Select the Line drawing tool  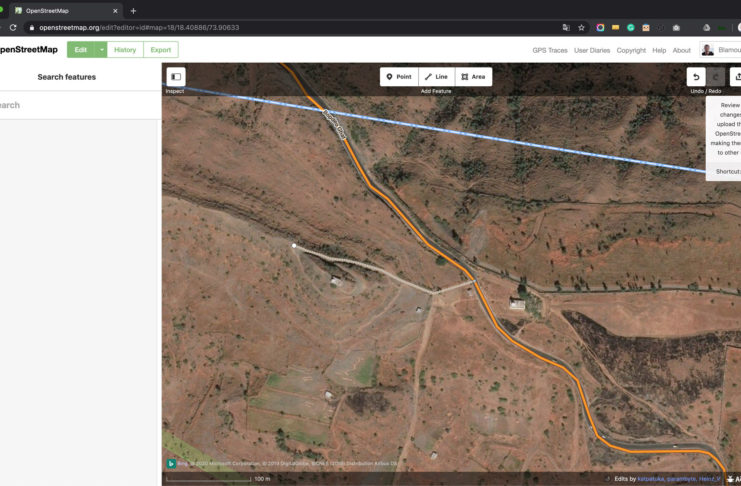436,77
